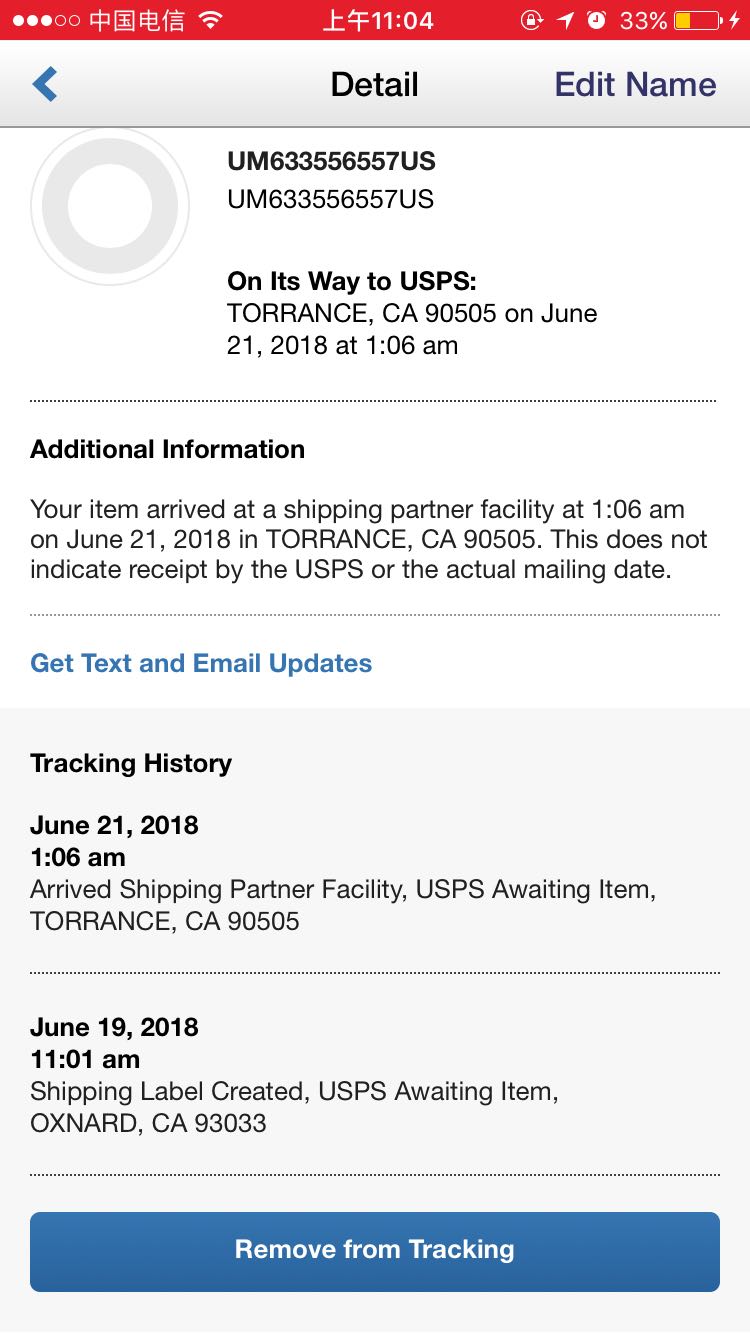Tap the rotation lock status icon
The image size is (750, 1334).
532,20
